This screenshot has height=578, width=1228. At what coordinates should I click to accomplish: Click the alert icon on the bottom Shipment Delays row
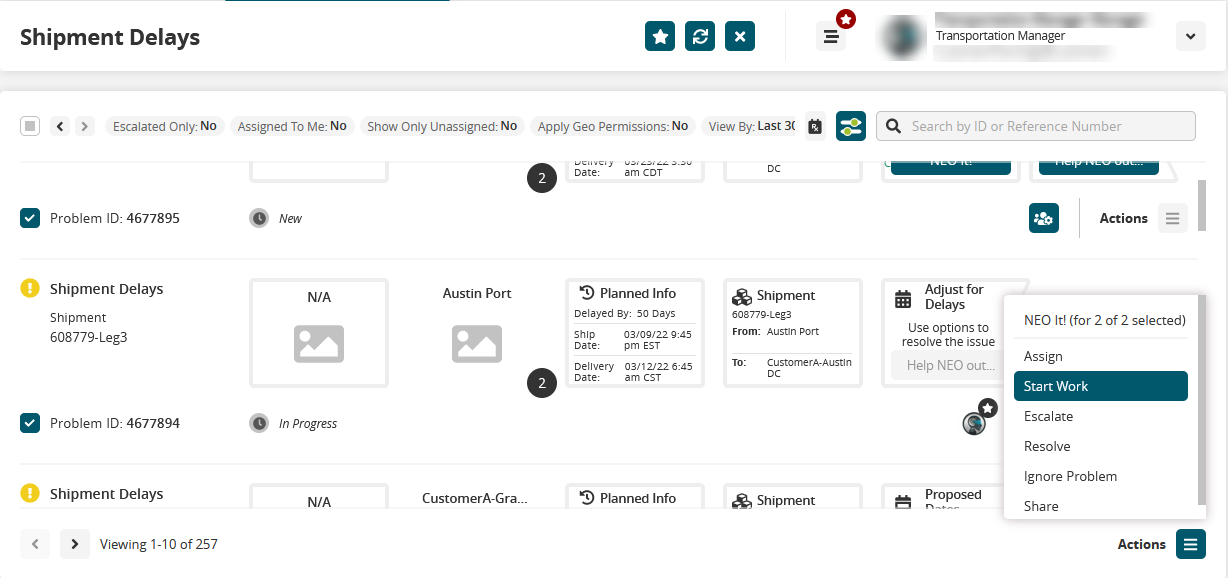coord(30,493)
